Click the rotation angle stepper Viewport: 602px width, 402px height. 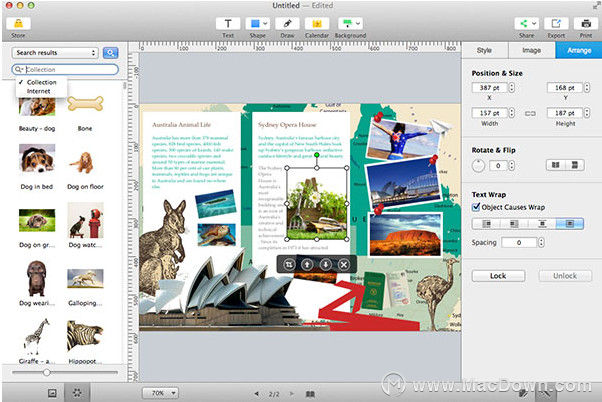(x=511, y=165)
